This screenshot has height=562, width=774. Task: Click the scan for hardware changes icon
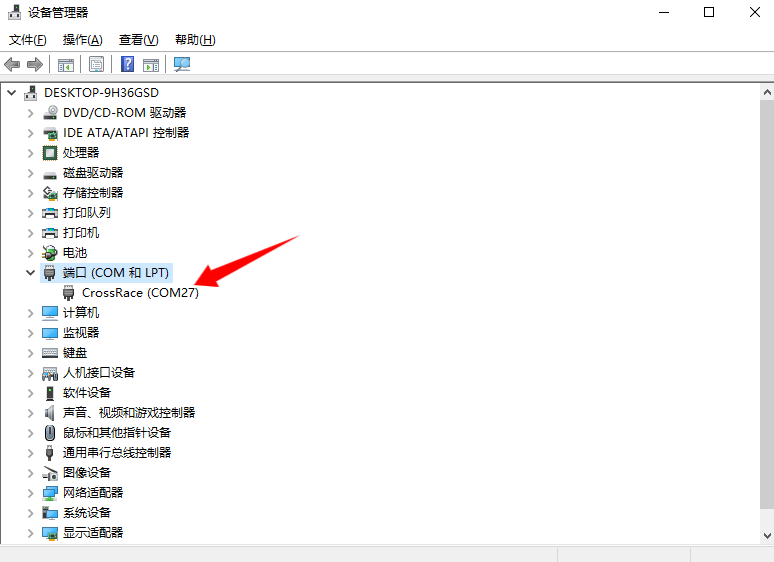[x=182, y=64]
